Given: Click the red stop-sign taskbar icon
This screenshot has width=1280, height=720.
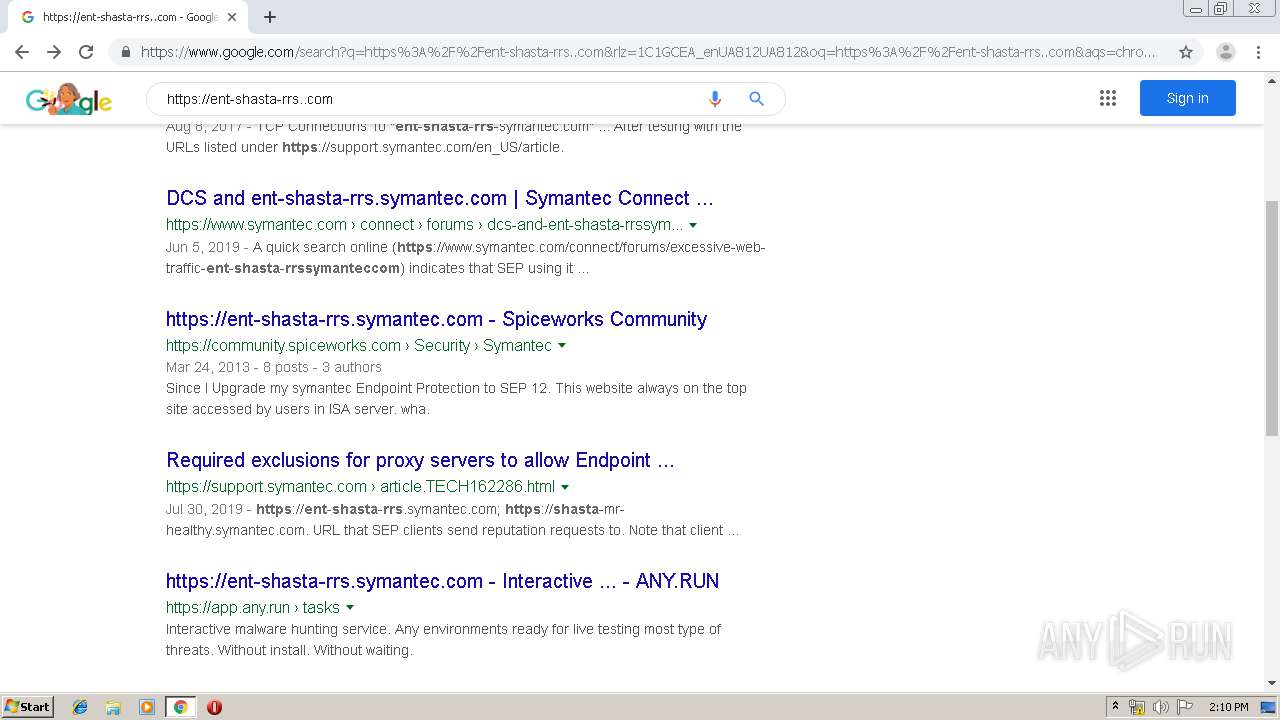Looking at the screenshot, I should pyautogui.click(x=214, y=707).
